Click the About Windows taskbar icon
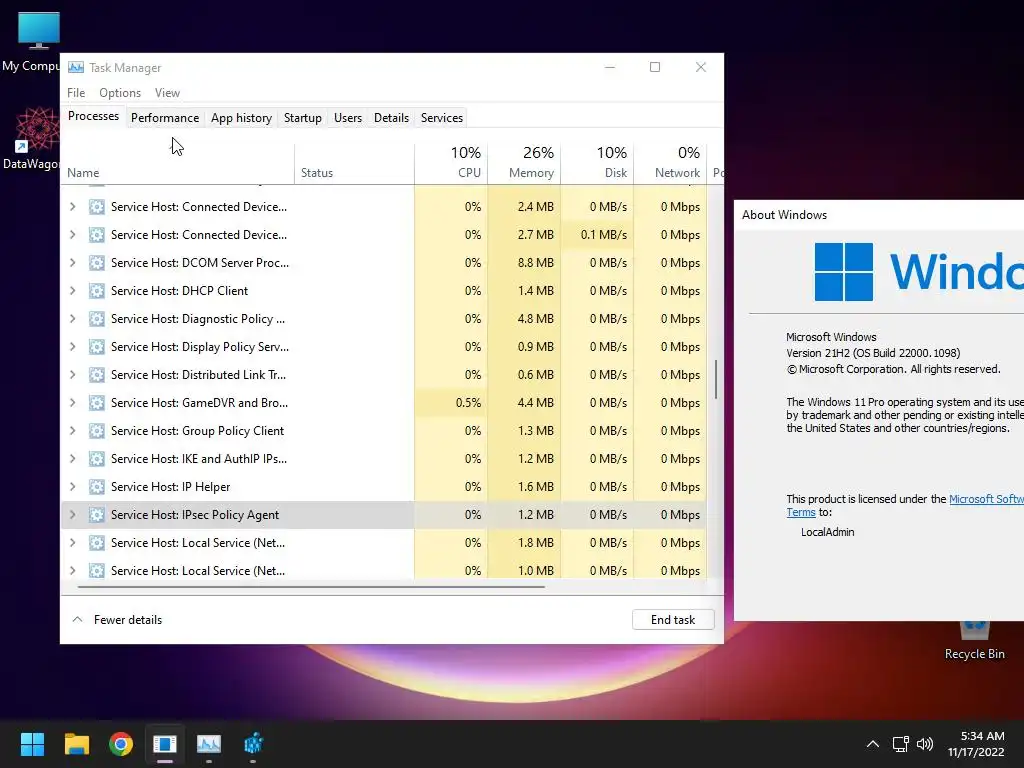 [x=165, y=743]
